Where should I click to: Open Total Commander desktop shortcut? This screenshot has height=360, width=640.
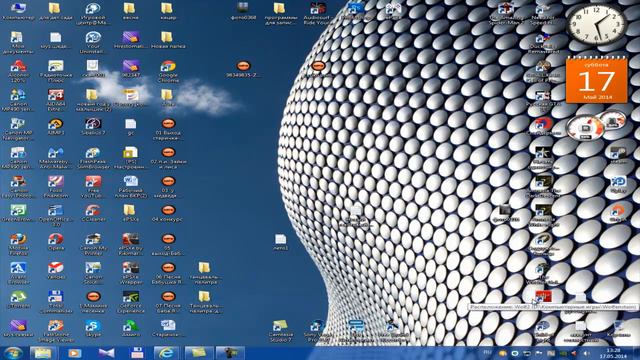[x=56, y=302]
